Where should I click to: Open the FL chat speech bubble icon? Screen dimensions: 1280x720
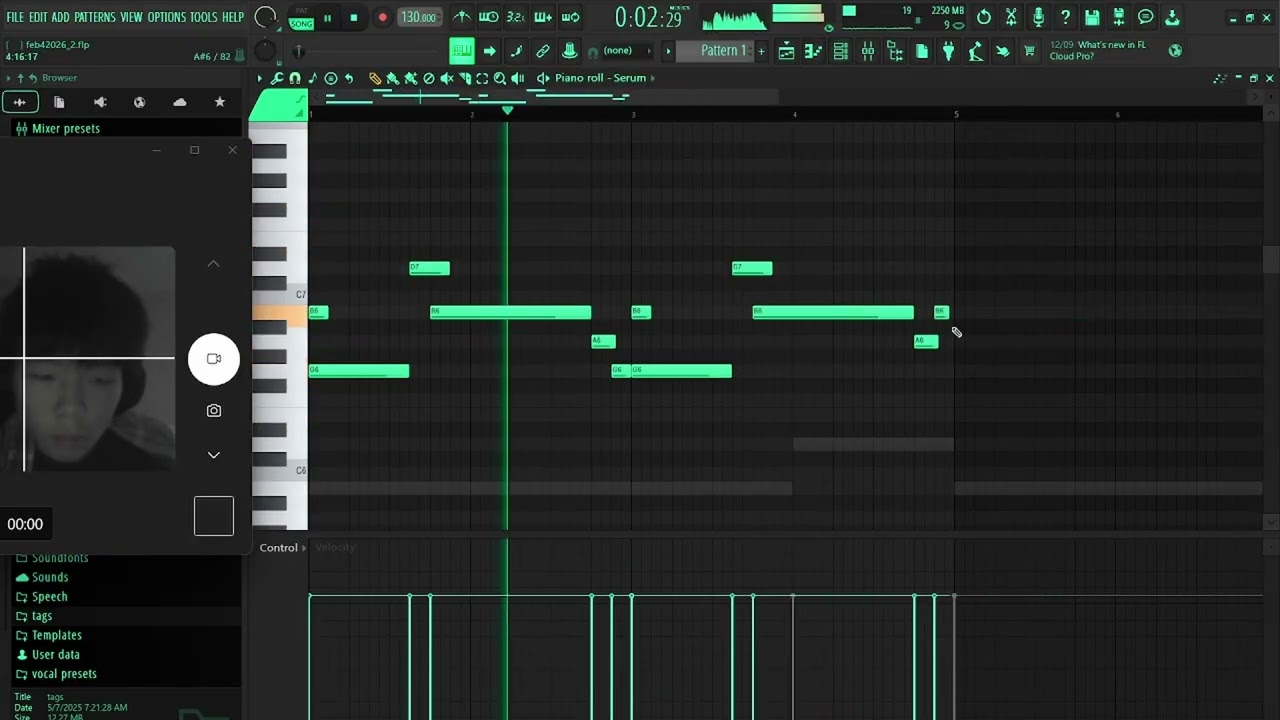pos(1146,17)
